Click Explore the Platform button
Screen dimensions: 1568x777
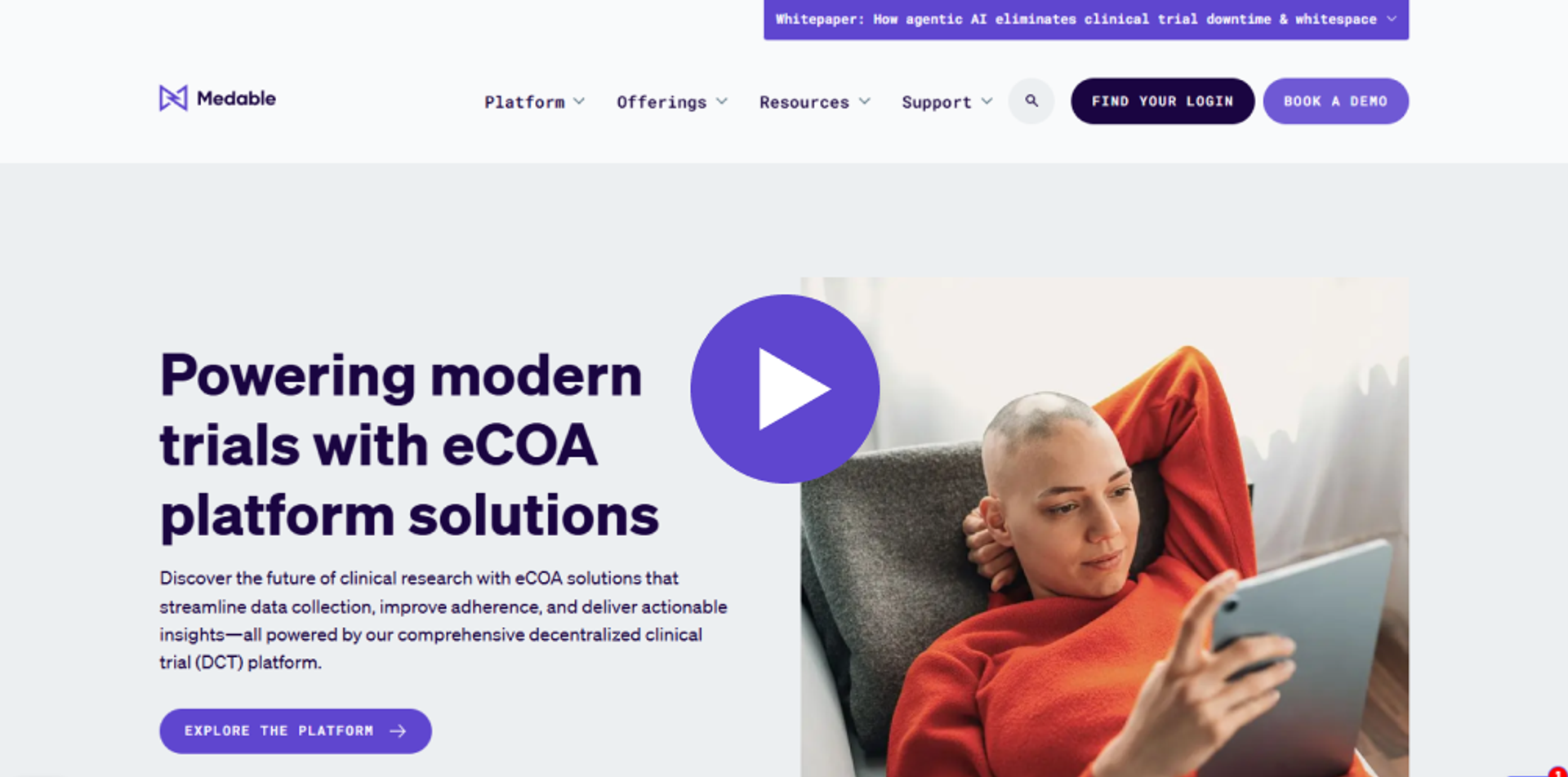pyautogui.click(x=295, y=731)
